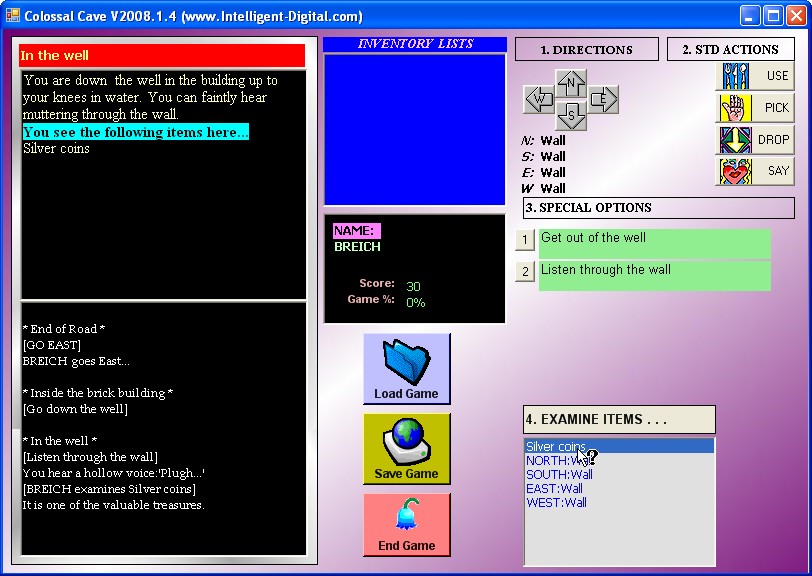
Task: Click the 2. STD ACTIONS header
Action: pos(731,50)
